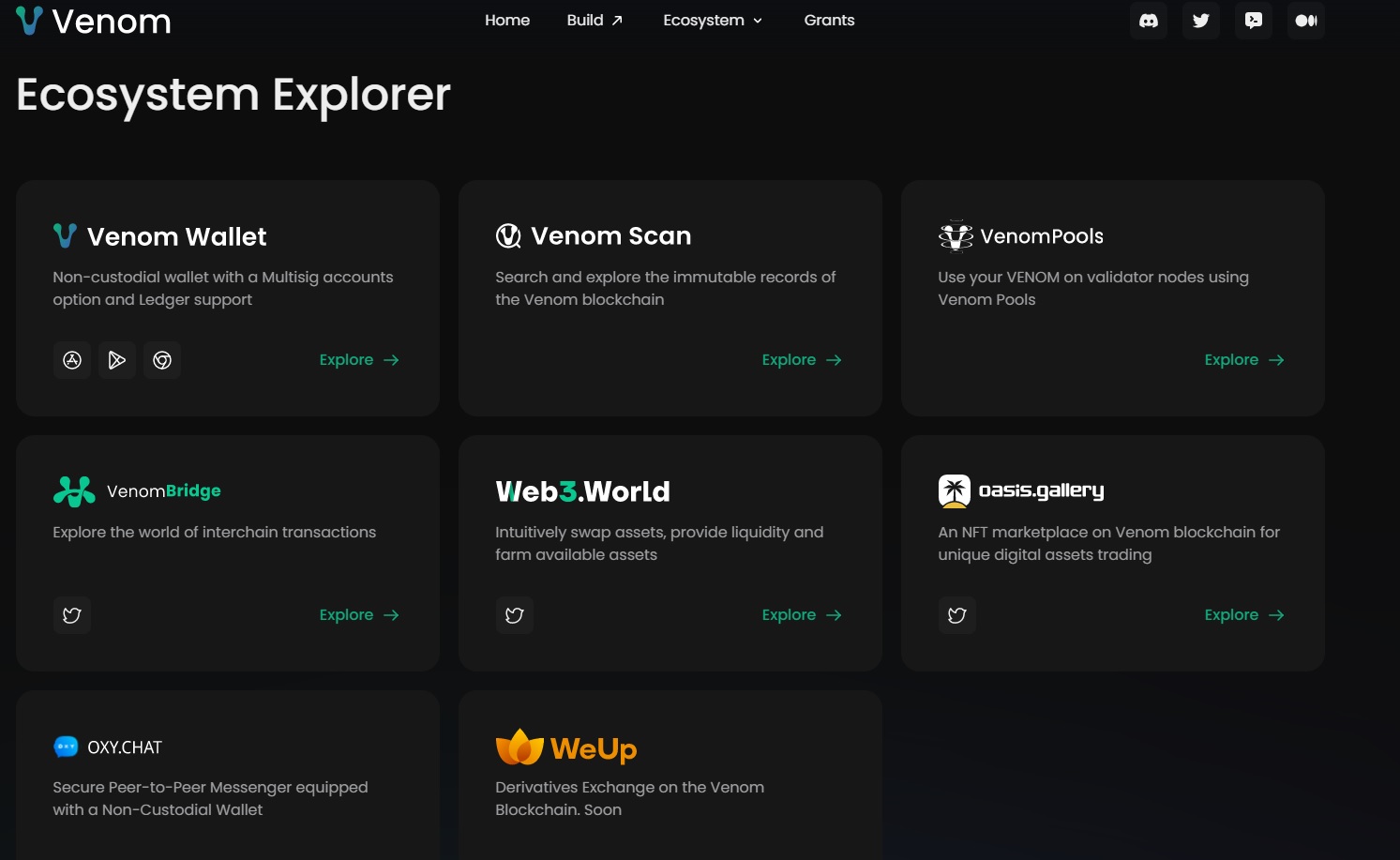The height and width of the screenshot is (860, 1400).
Task: Go to Home in the navigation
Action: (x=507, y=20)
